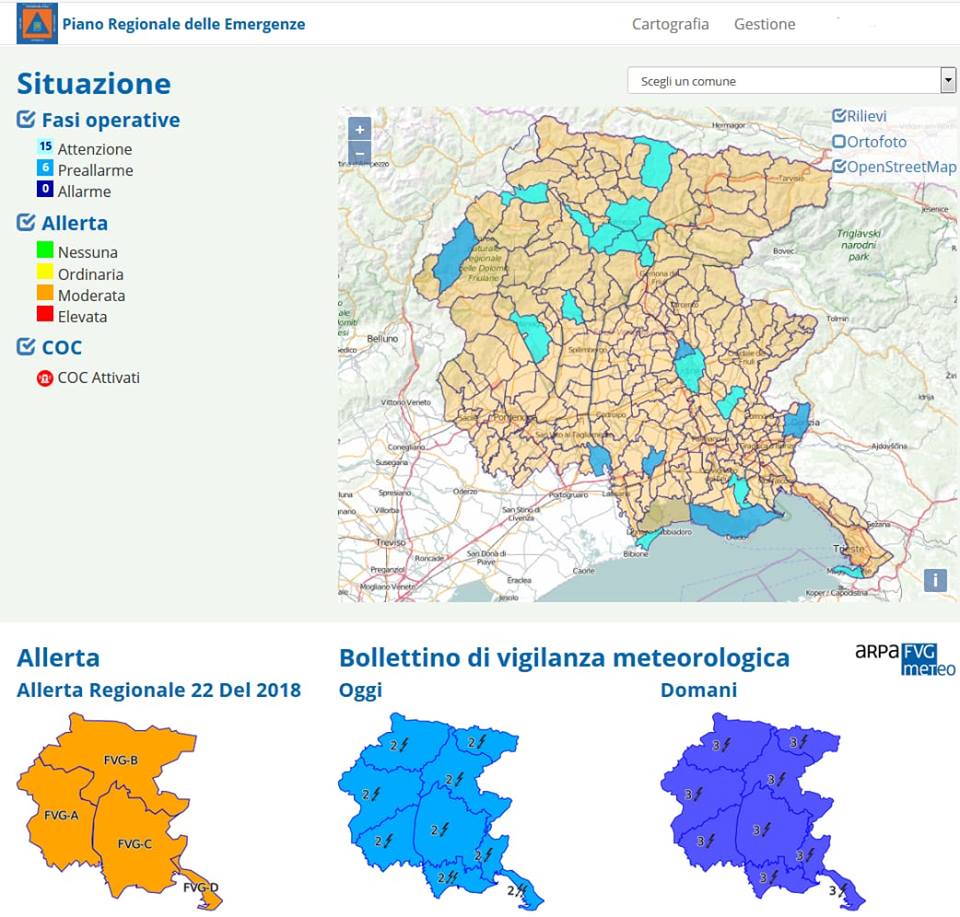Disable the Rilievi map layer
The height and width of the screenshot is (917, 960).
click(x=839, y=116)
